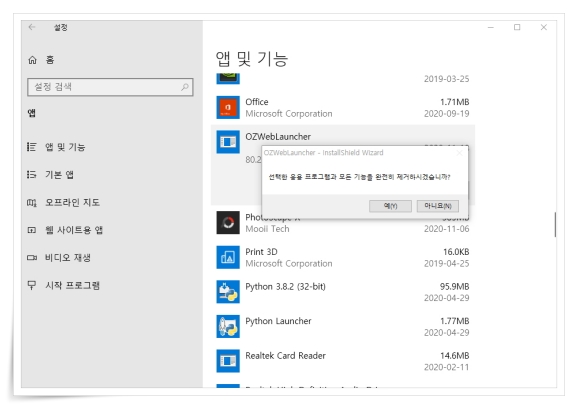Image resolution: width=578 pixels, height=409 pixels.
Task: Click Yes (예) in InstallShield dialog
Action: (390, 206)
